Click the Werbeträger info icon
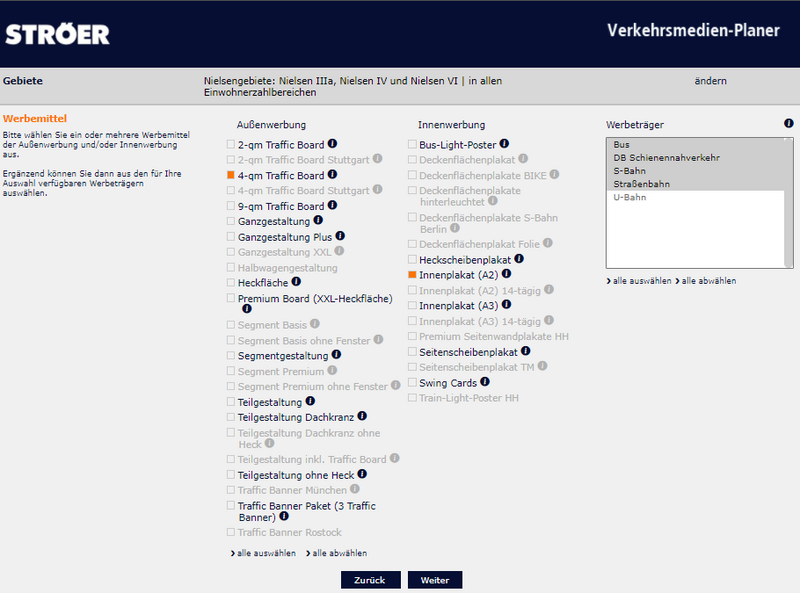 coord(789,123)
